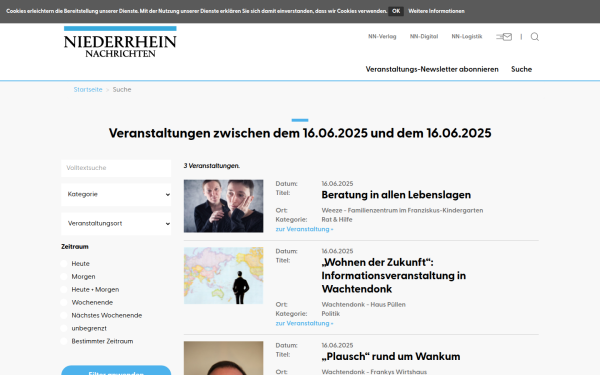The image size is (600, 375).
Task: Open the Plausch rund um Wankum thumbnail
Action: point(223,358)
